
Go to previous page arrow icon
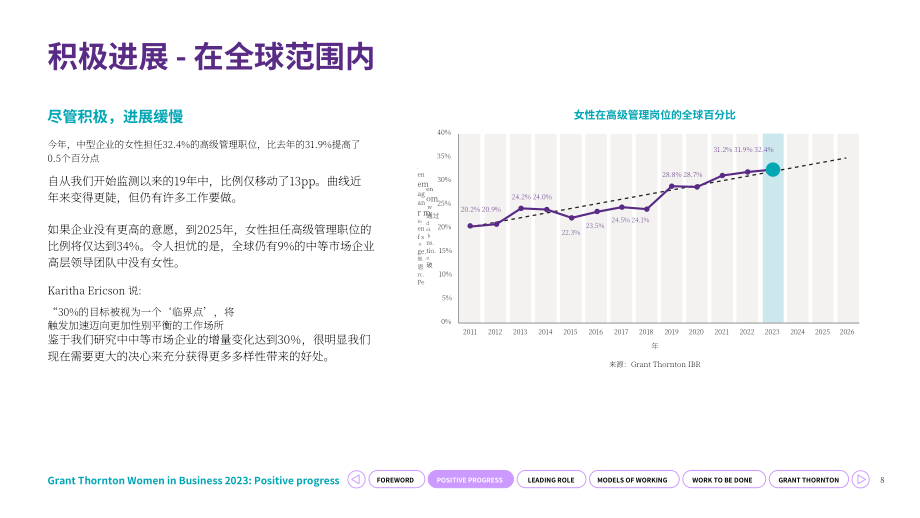(x=356, y=479)
